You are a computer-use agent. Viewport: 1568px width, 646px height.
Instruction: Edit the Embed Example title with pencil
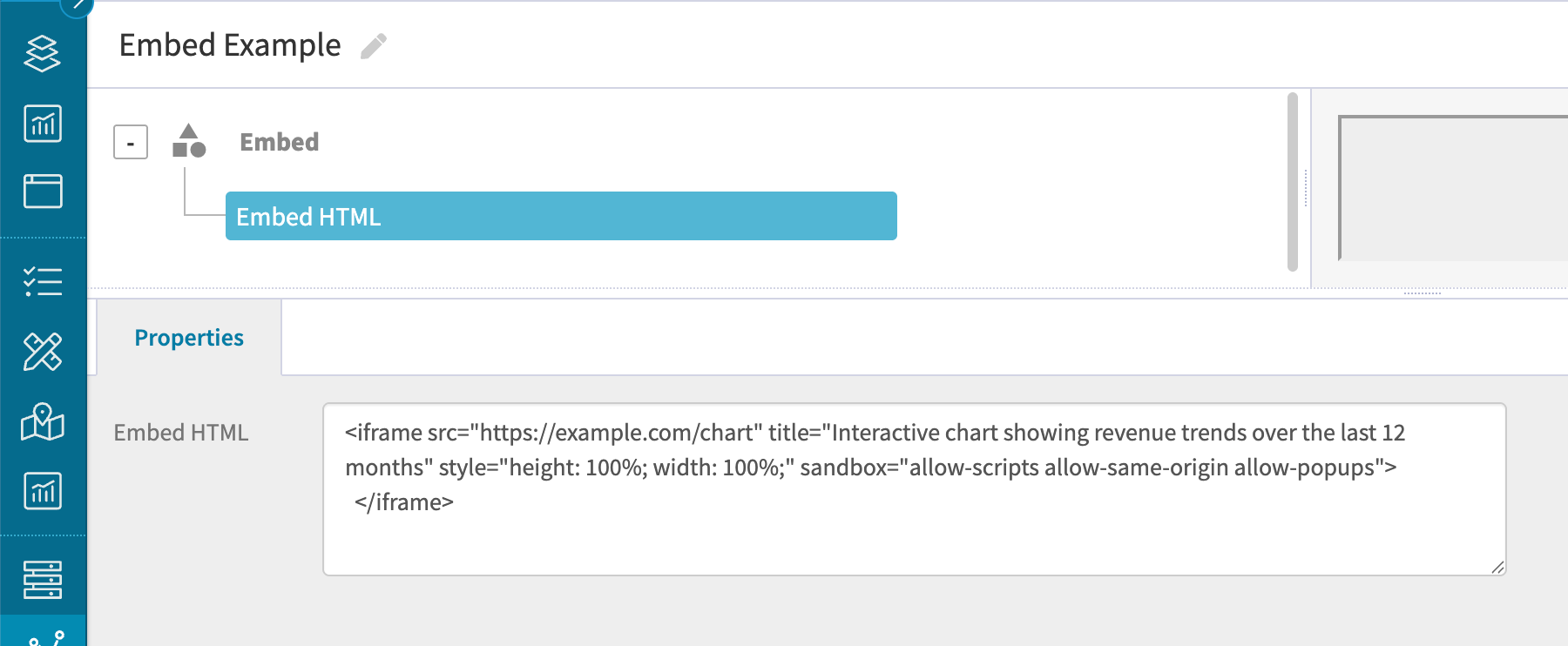pyautogui.click(x=374, y=46)
